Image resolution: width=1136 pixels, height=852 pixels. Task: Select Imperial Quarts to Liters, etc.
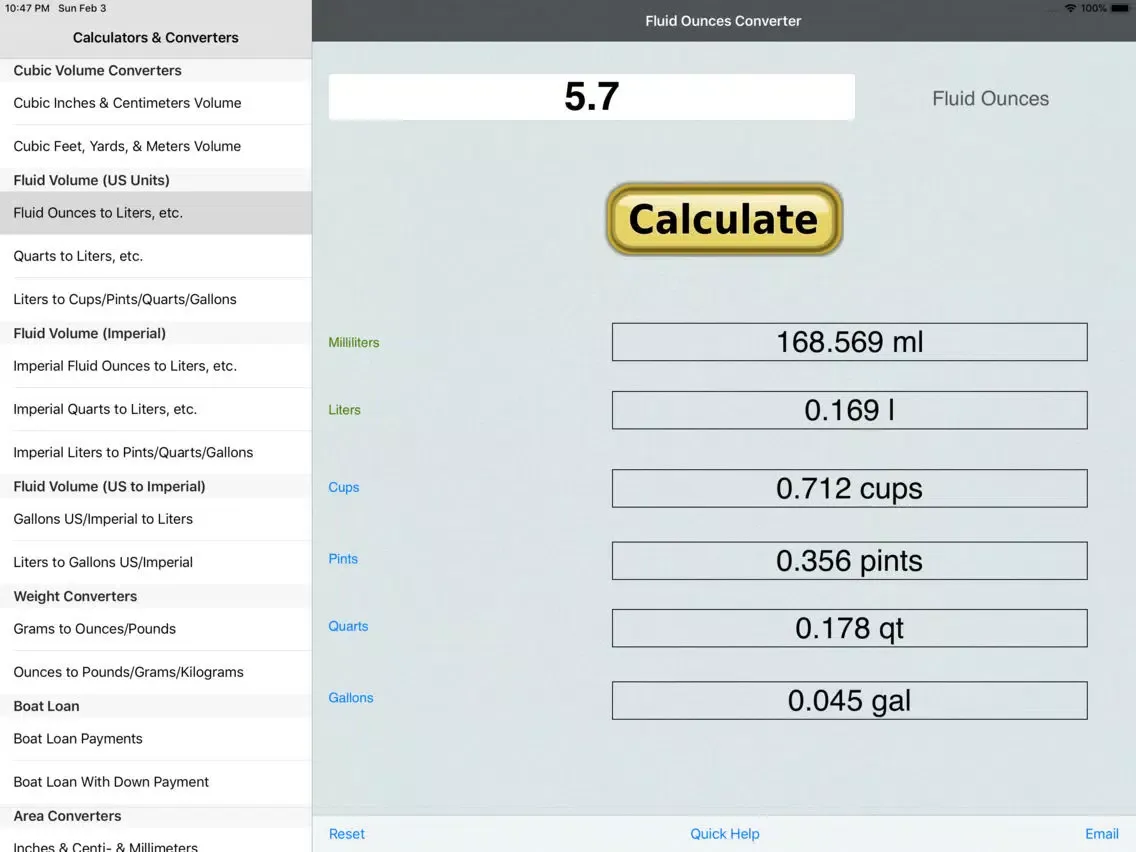156,409
